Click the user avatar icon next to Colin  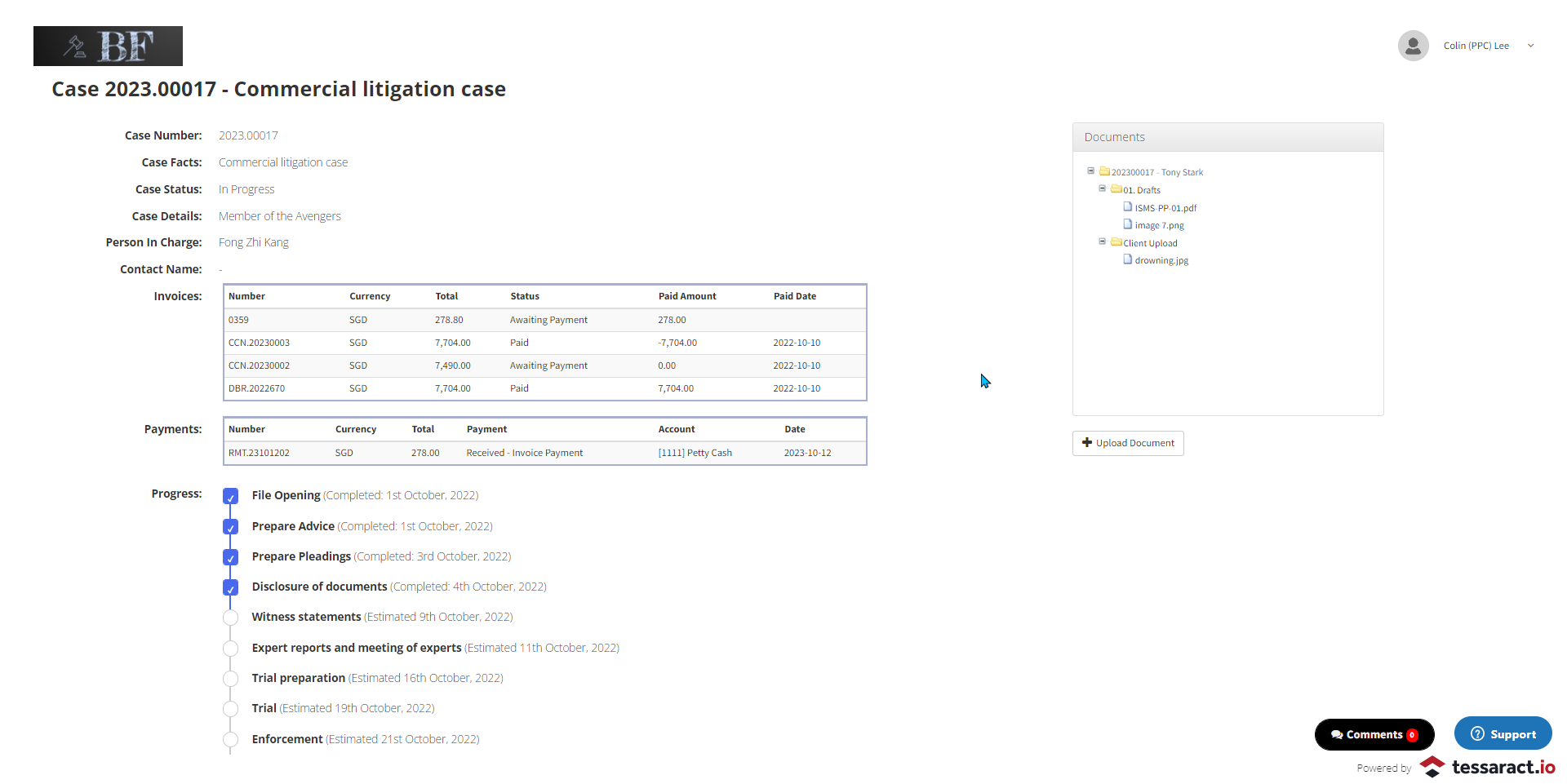1414,46
